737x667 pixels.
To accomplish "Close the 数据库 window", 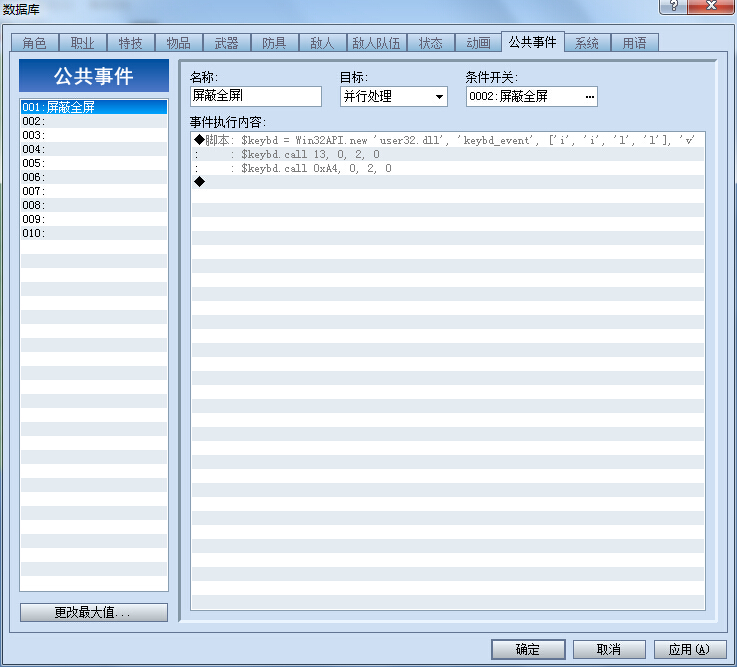I will [x=712, y=6].
